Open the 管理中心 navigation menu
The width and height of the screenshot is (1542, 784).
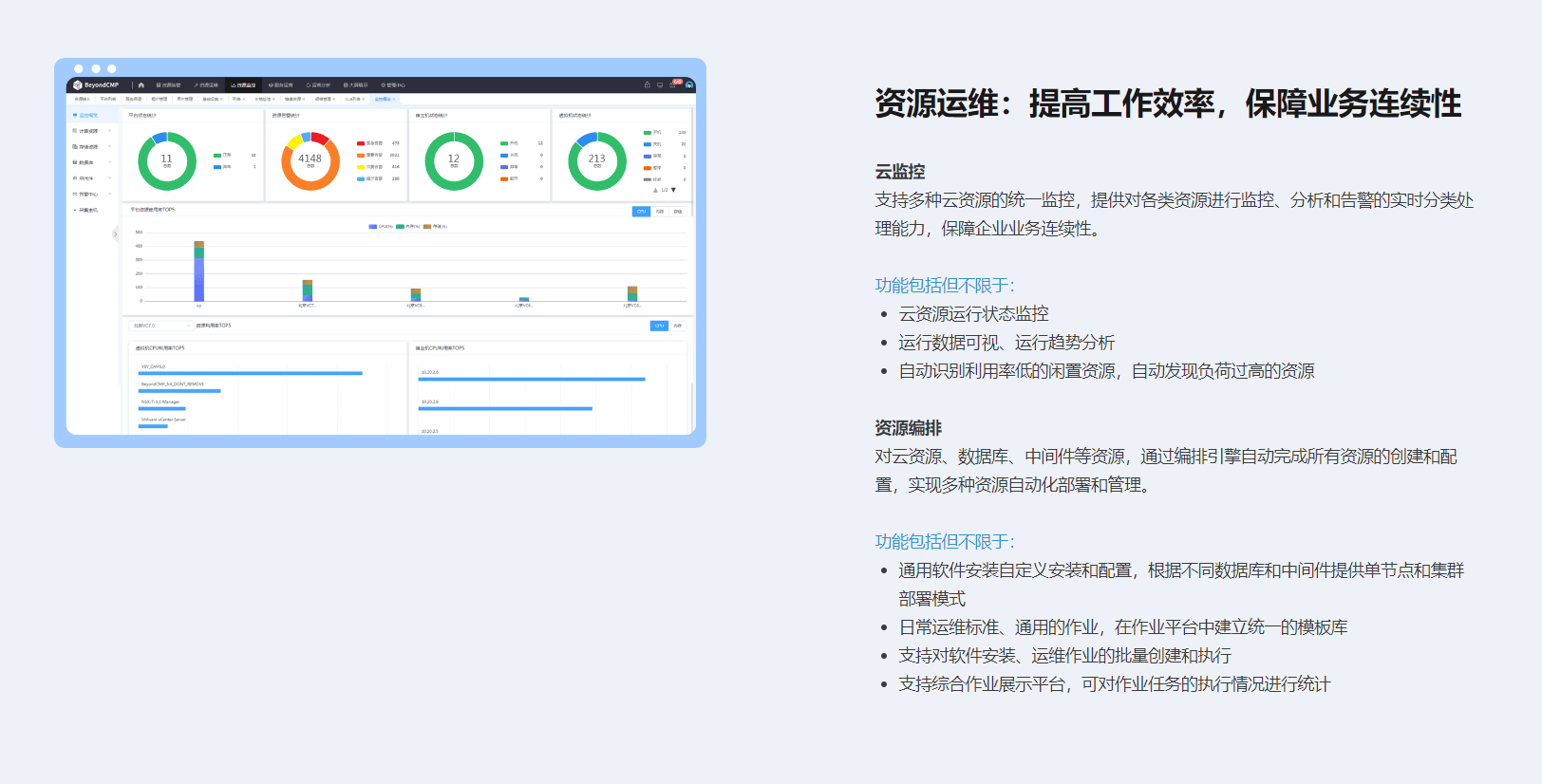point(393,85)
